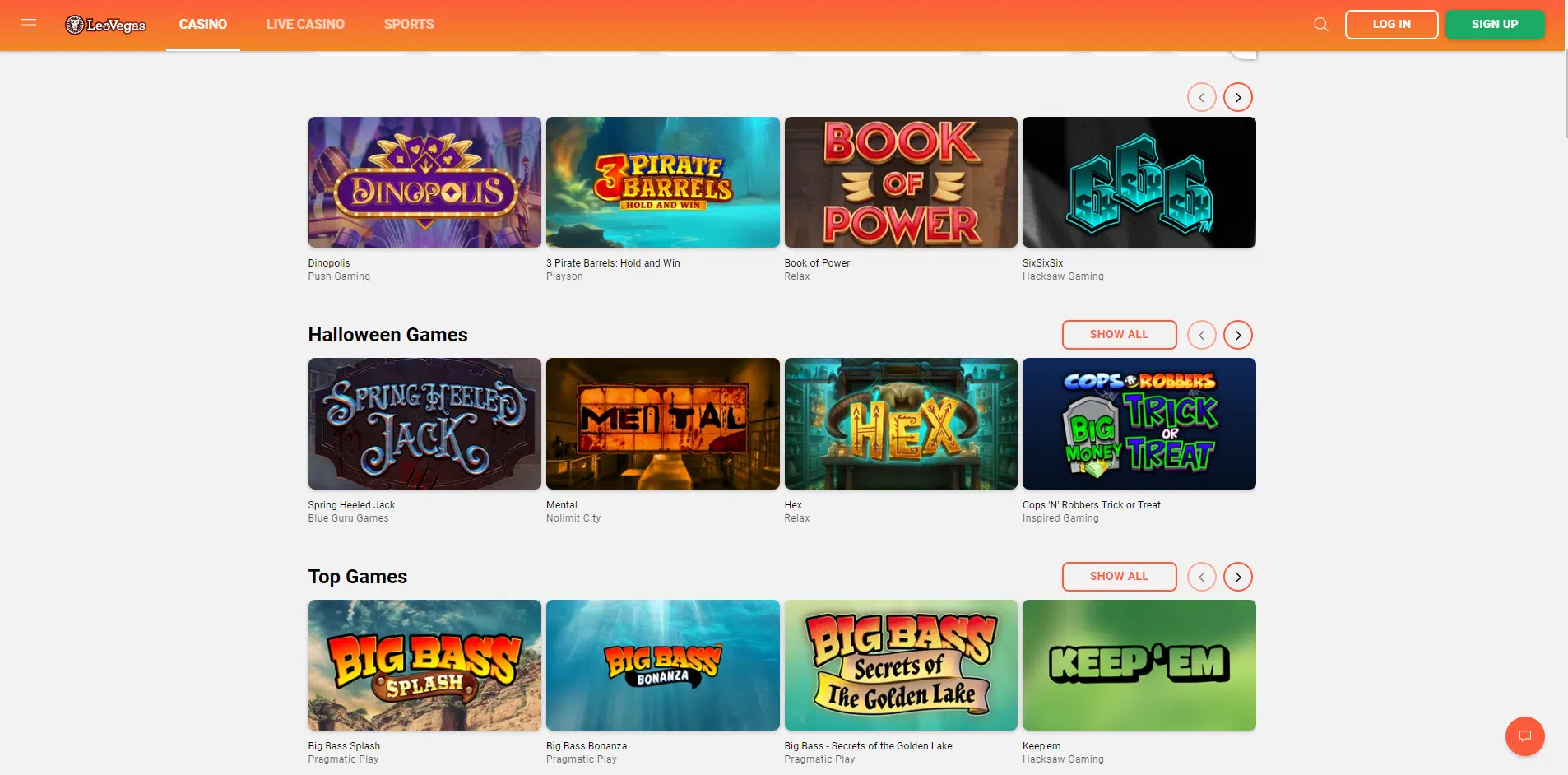The height and width of the screenshot is (775, 1568).
Task: Open the Dinopolis game thumbnail
Action: 424,182
